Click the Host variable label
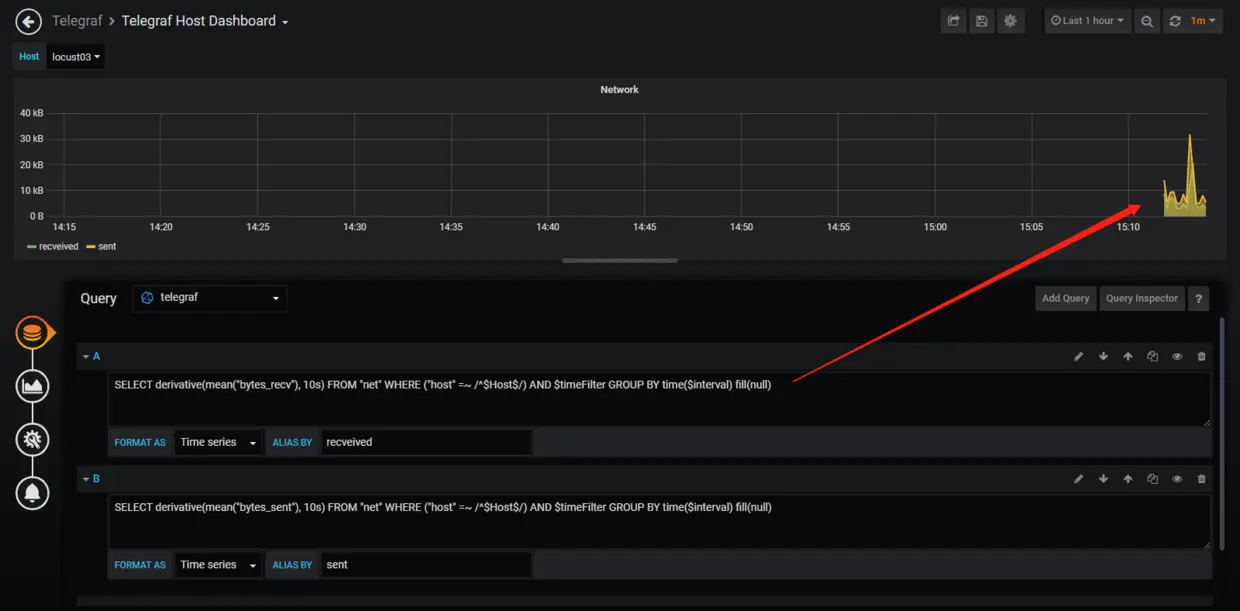The width and height of the screenshot is (1240, 611). pyautogui.click(x=29, y=57)
